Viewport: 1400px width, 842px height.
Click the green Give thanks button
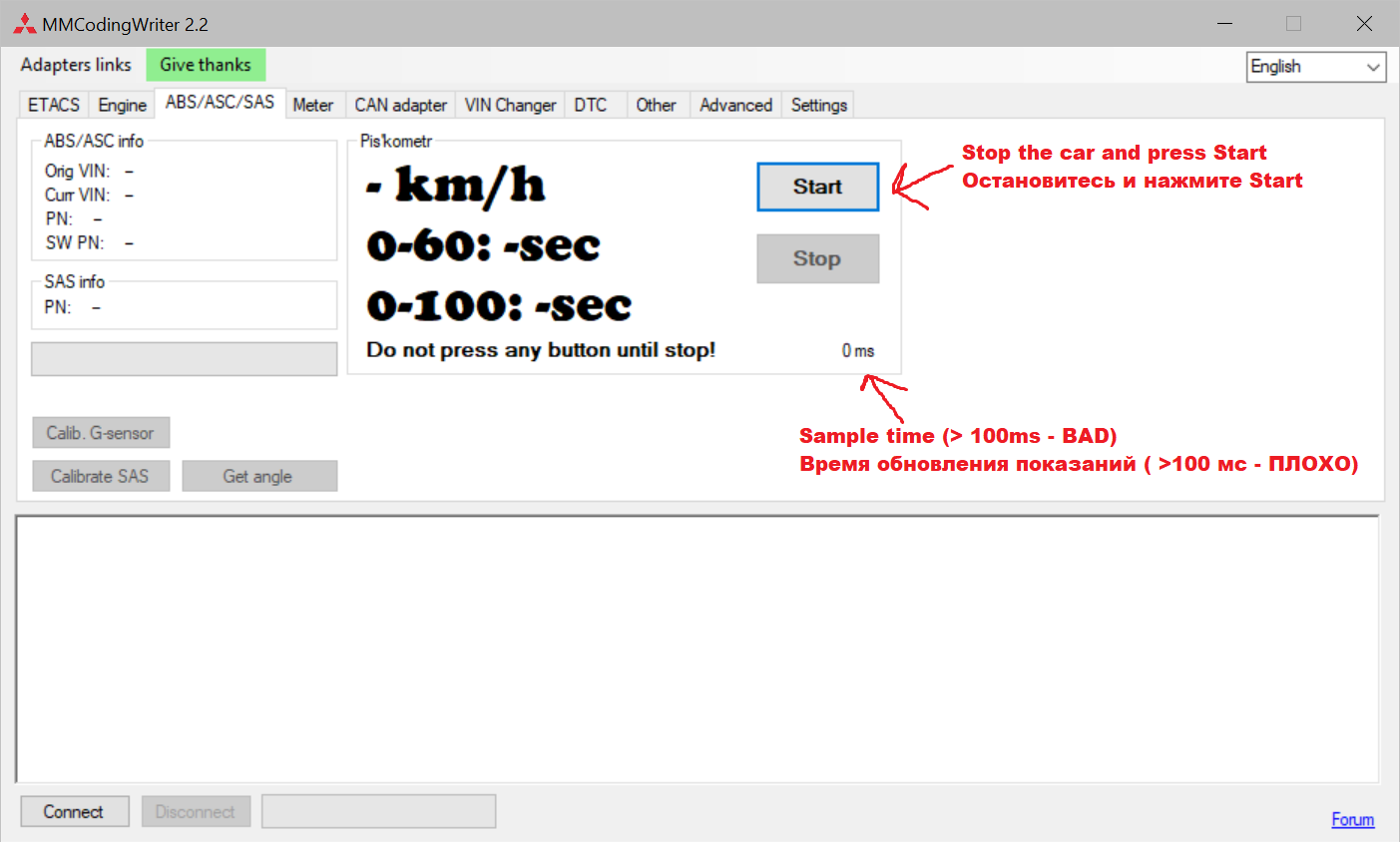click(x=206, y=65)
